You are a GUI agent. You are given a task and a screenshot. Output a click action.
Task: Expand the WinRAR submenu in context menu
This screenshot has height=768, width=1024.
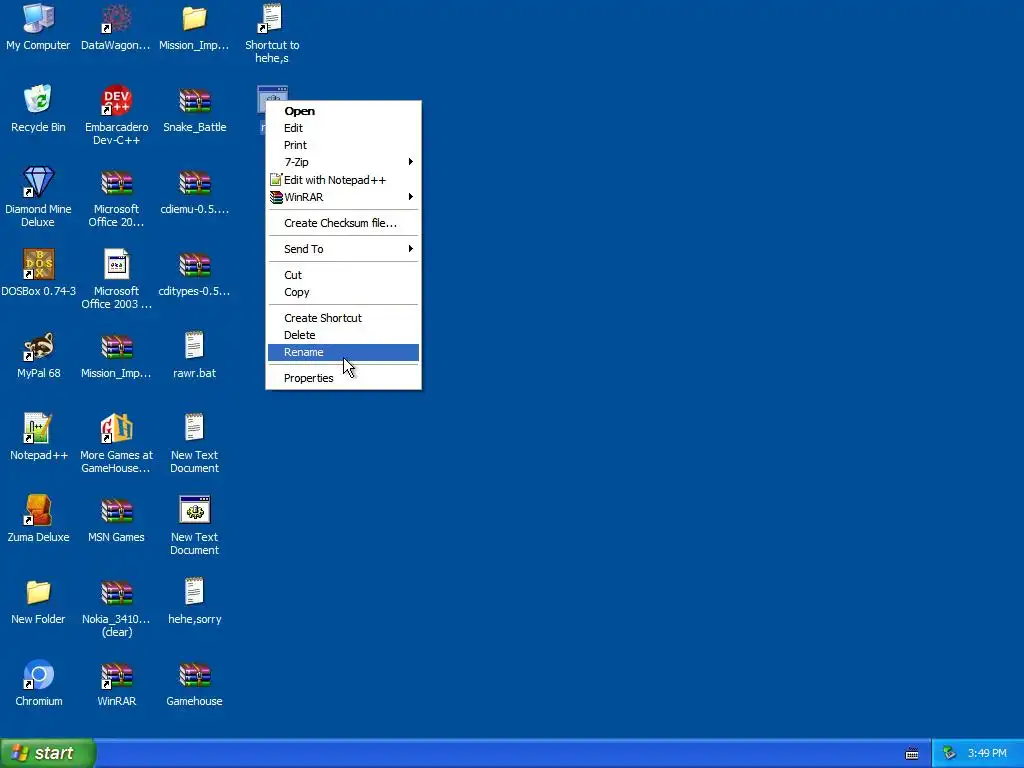[344, 197]
